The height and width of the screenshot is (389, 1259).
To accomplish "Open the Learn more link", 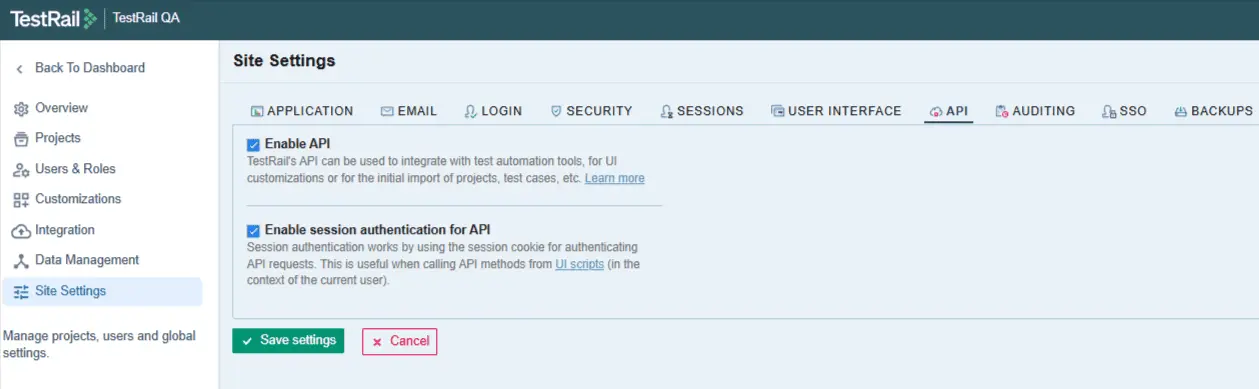I will click(x=615, y=179).
